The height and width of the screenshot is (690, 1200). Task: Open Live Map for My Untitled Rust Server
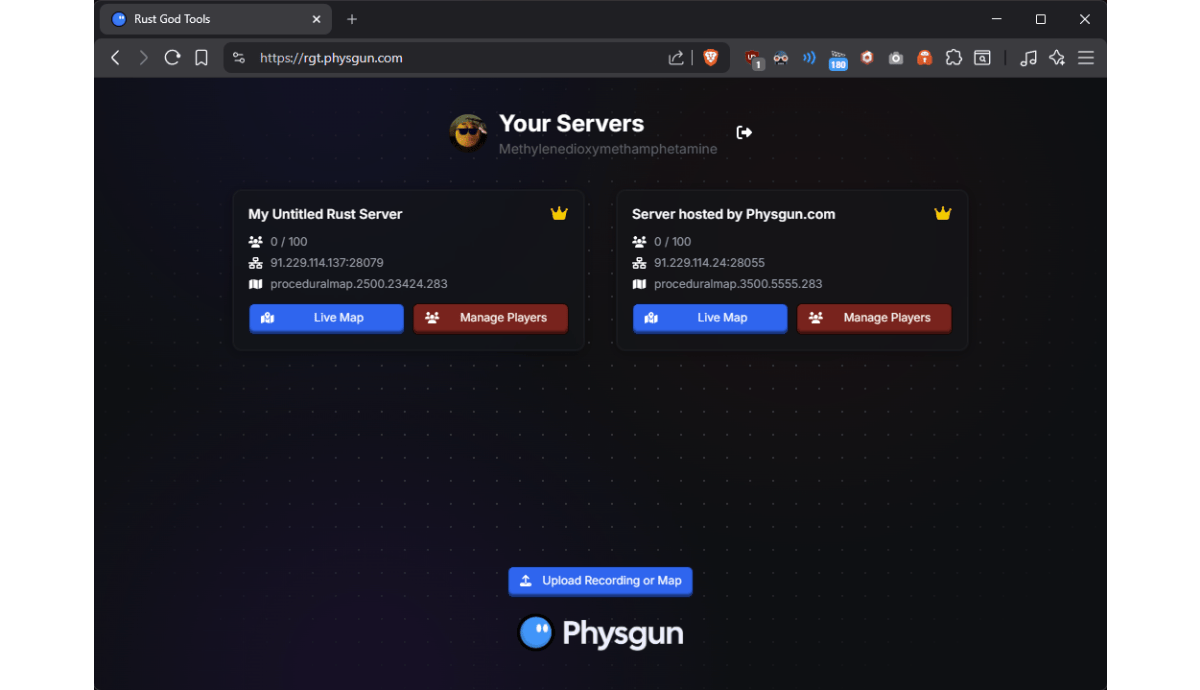click(x=326, y=318)
